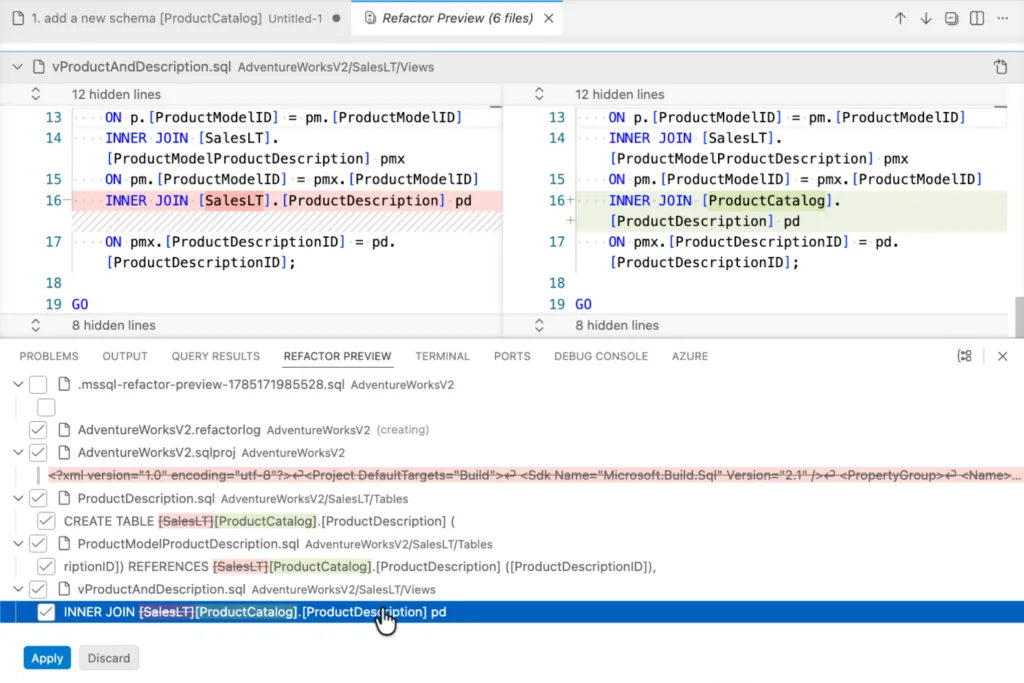File icon beside ProductDescription.sql row
The image size is (1024, 683).
64,498
